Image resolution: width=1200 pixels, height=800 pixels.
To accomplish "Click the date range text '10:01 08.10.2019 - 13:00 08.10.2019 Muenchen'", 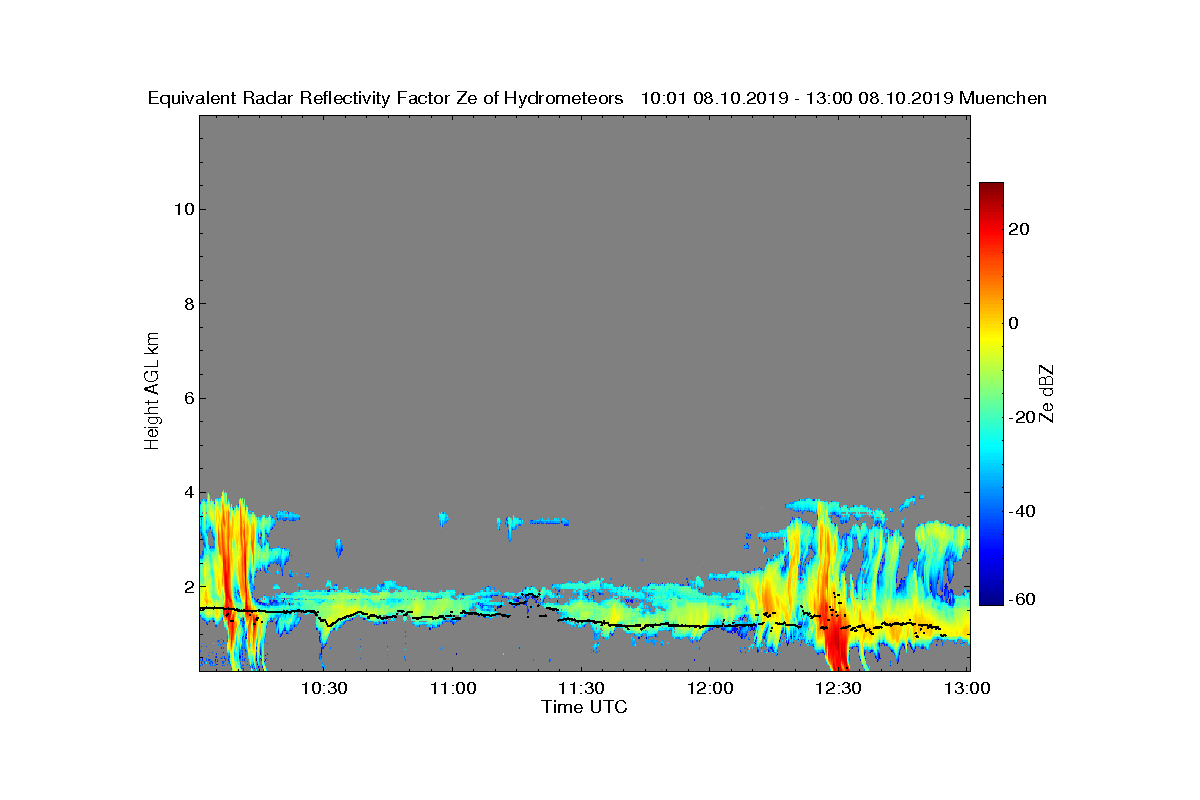I will tap(844, 98).
